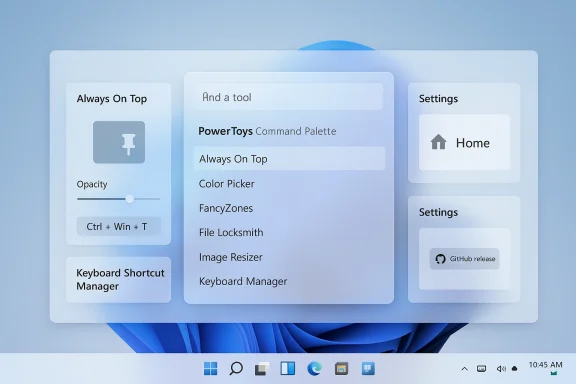Click the 'Always On Top' card title
This screenshot has height=384, width=576.
(112, 99)
